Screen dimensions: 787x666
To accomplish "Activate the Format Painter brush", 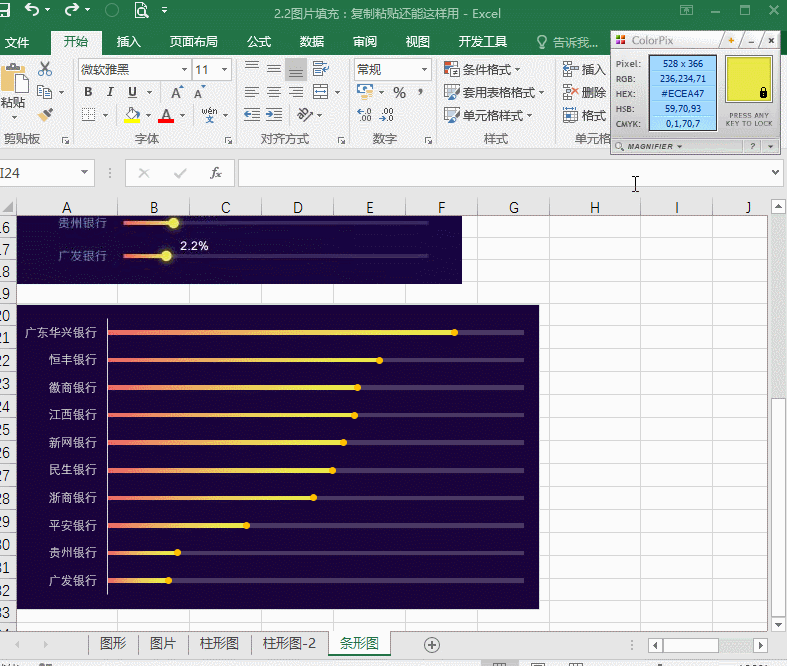I will tap(45, 115).
